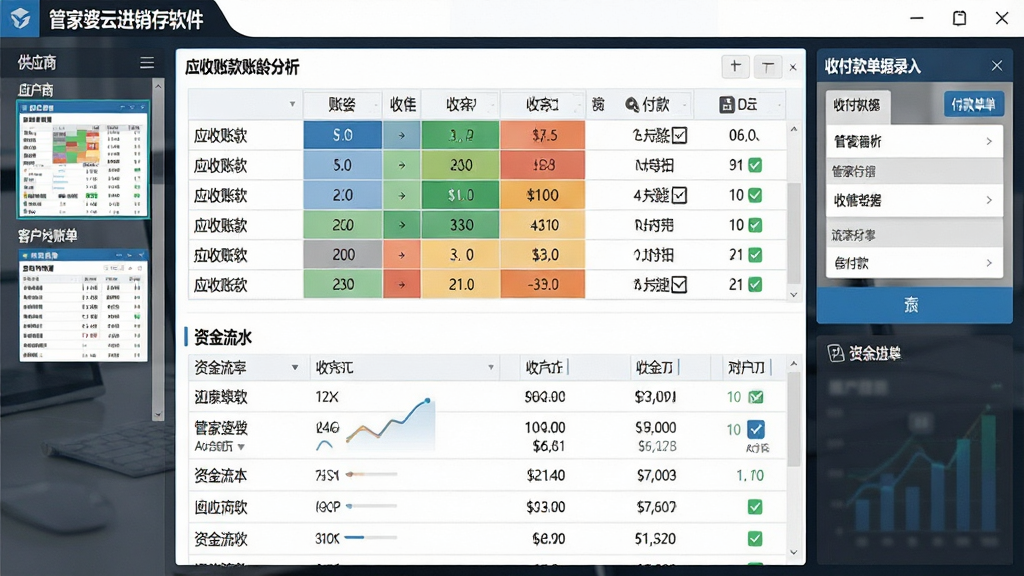Click the save disk icon in the D云 column header

pyautogui.click(x=726, y=104)
